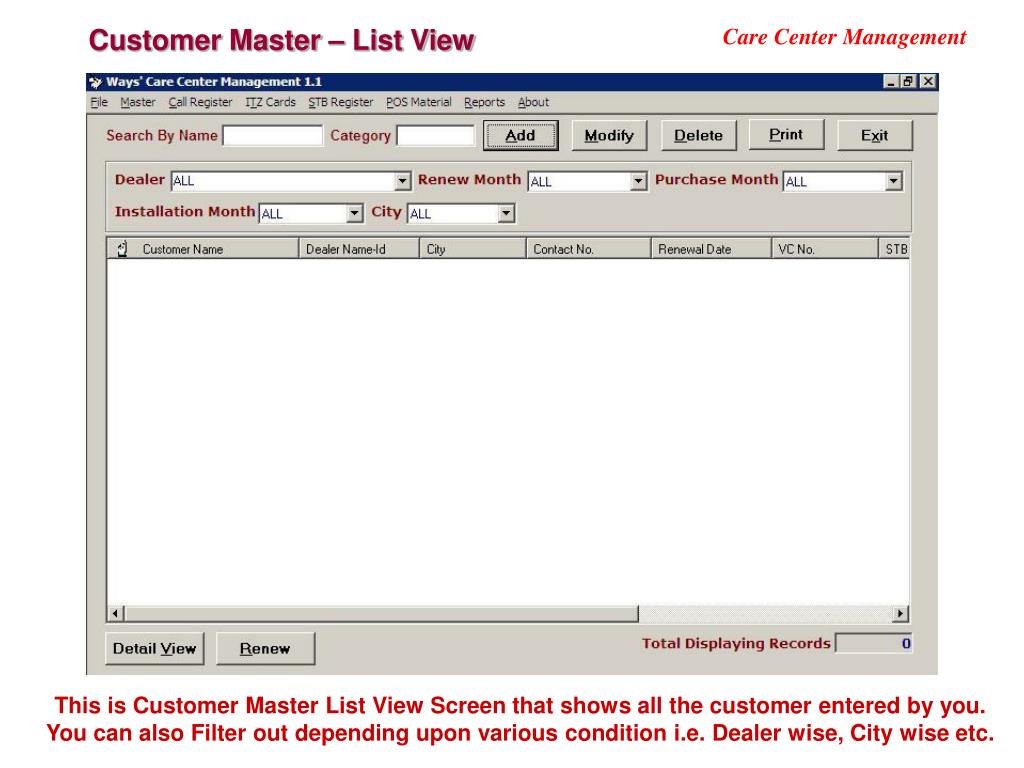The width and height of the screenshot is (1024, 768).
Task: Sort by Contact No. column header
Action: [x=588, y=249]
